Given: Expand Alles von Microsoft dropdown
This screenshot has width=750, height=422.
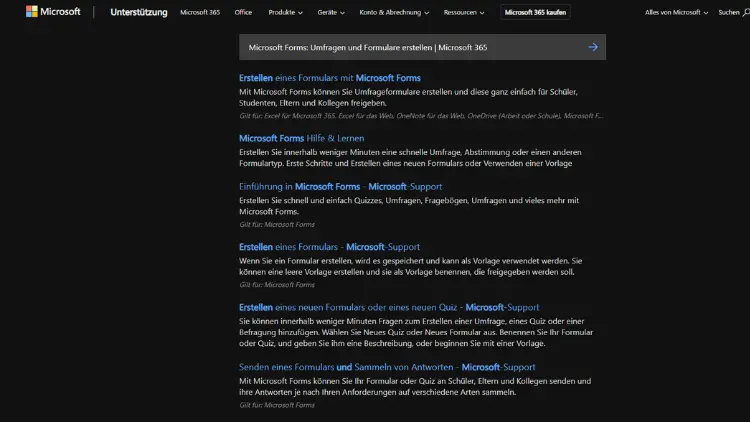Looking at the screenshot, I should [676, 12].
